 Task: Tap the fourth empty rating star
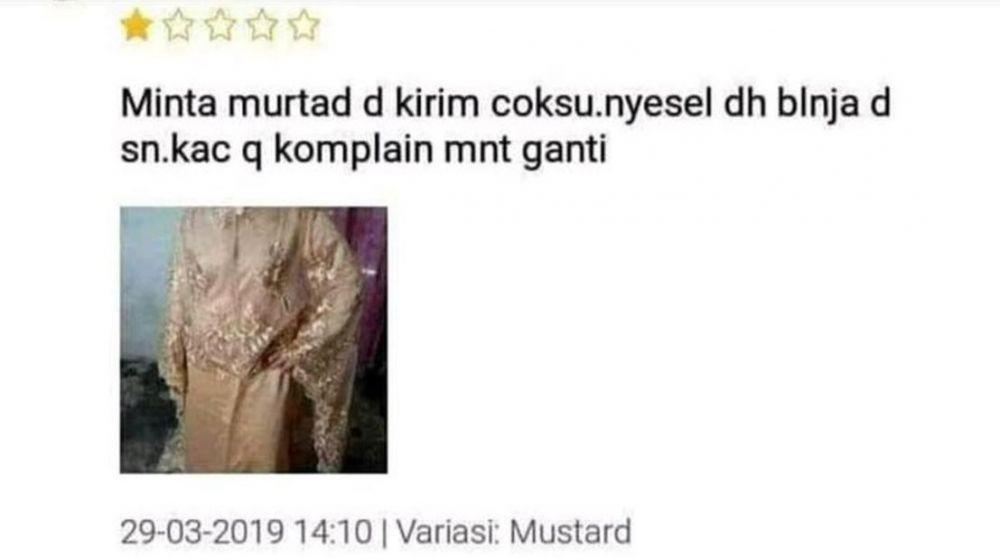262,26
